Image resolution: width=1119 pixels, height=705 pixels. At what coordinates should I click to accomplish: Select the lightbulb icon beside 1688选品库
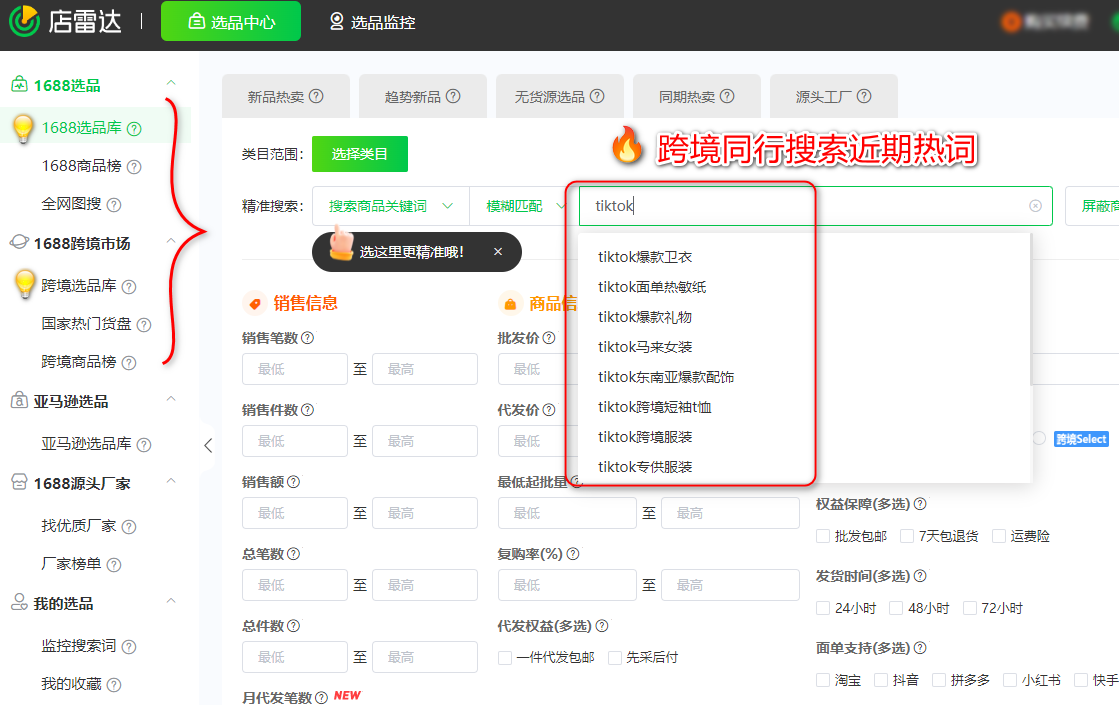(x=22, y=128)
